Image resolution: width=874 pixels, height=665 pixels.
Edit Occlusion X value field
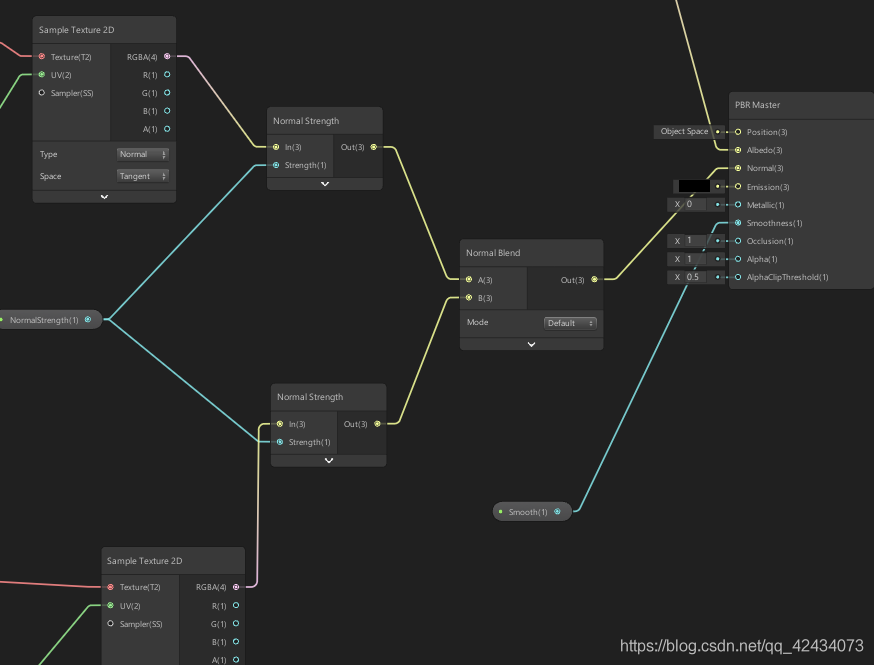(x=695, y=241)
